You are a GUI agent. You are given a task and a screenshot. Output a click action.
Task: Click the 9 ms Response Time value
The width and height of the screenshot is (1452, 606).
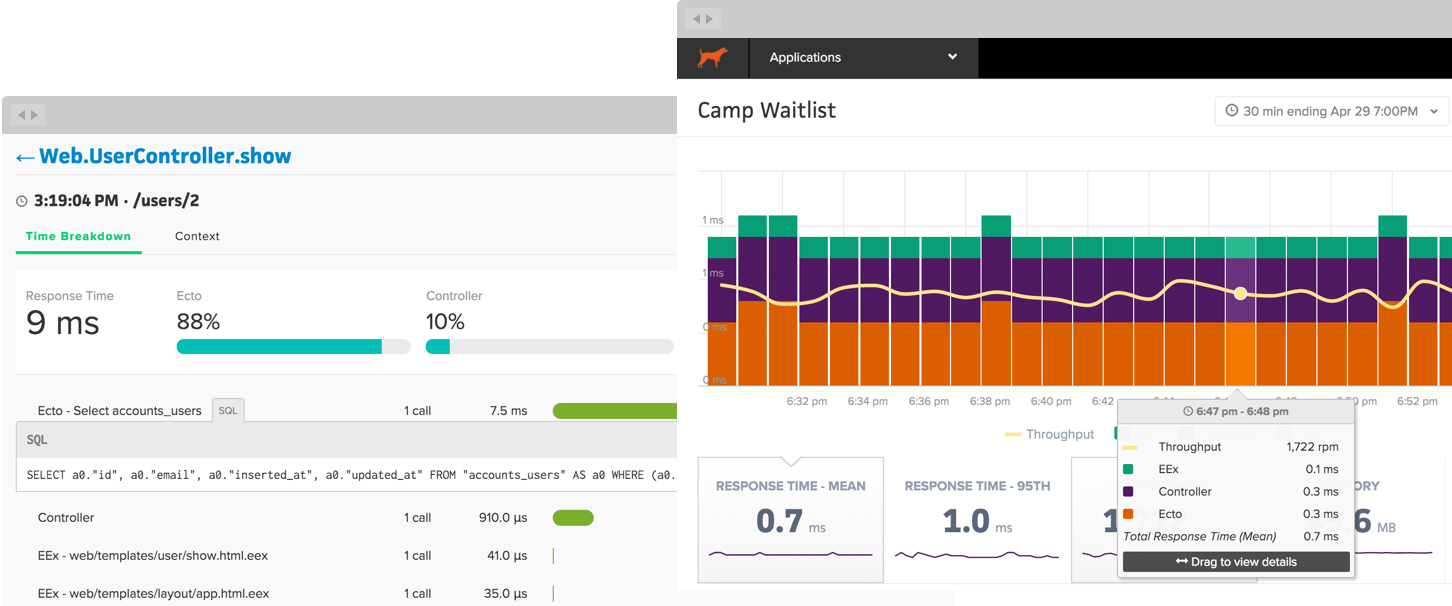point(63,323)
